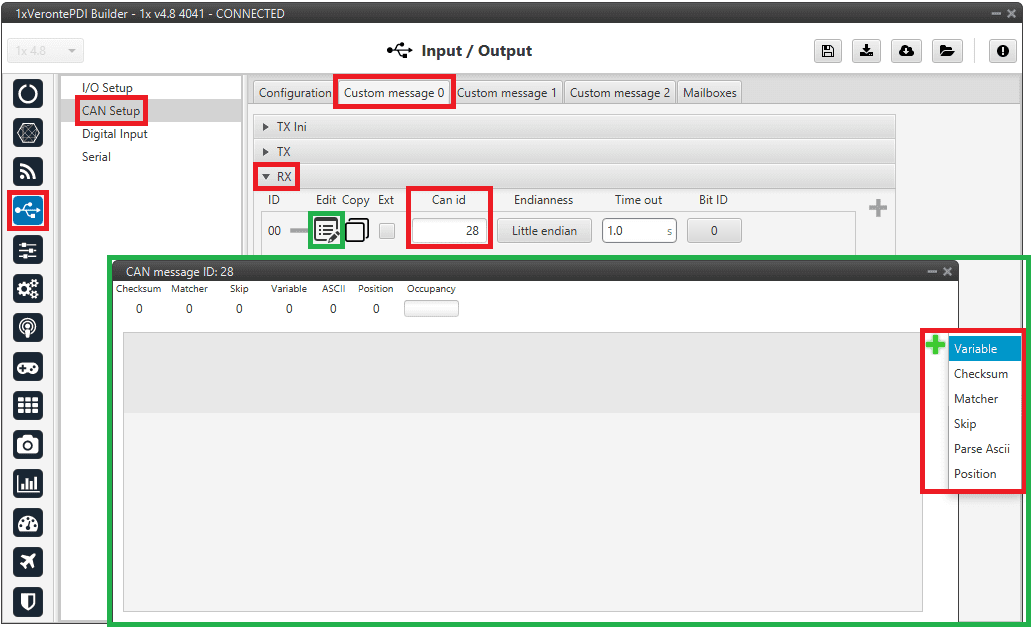Click the Copy icon in RX row
This screenshot has width=1031, height=627.
pyautogui.click(x=357, y=230)
